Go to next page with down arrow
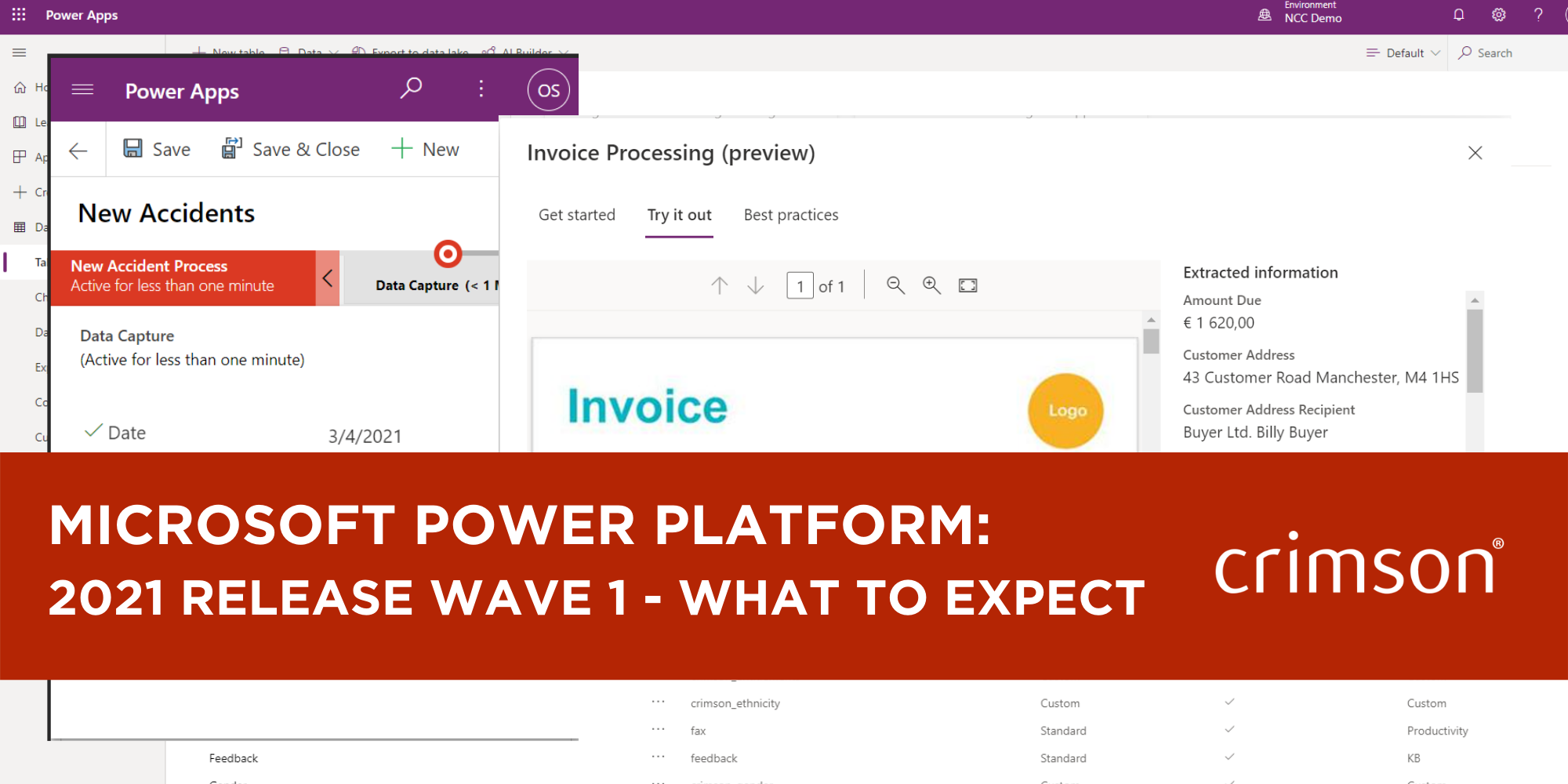 (x=756, y=285)
